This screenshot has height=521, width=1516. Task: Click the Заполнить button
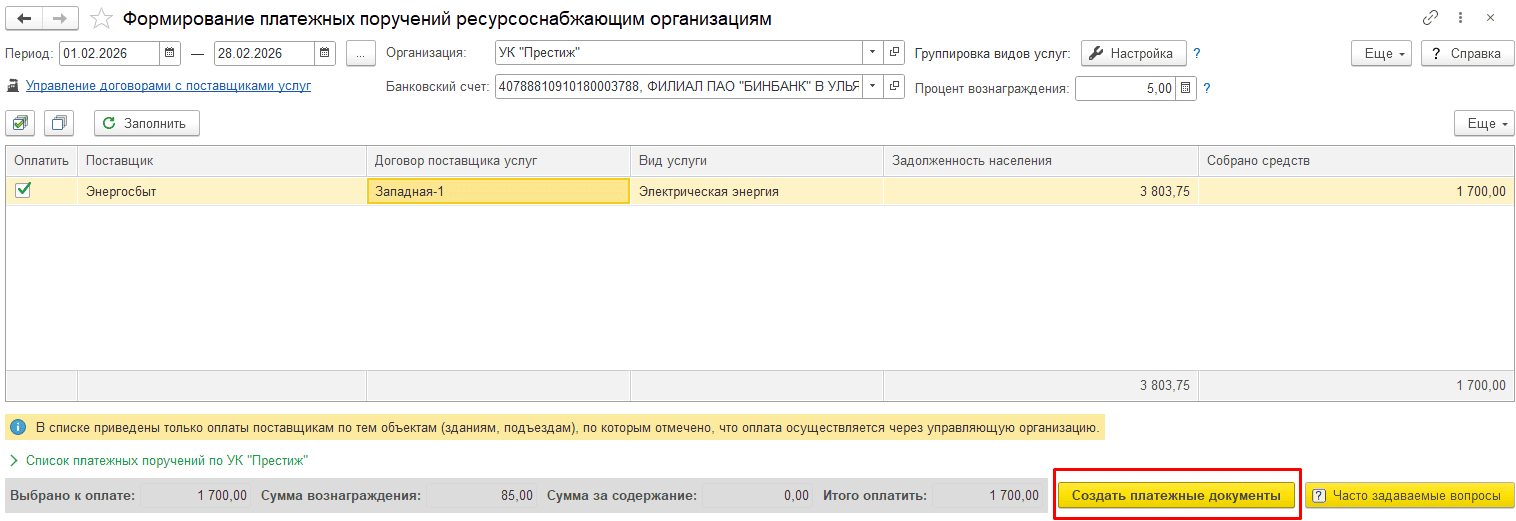(x=147, y=123)
